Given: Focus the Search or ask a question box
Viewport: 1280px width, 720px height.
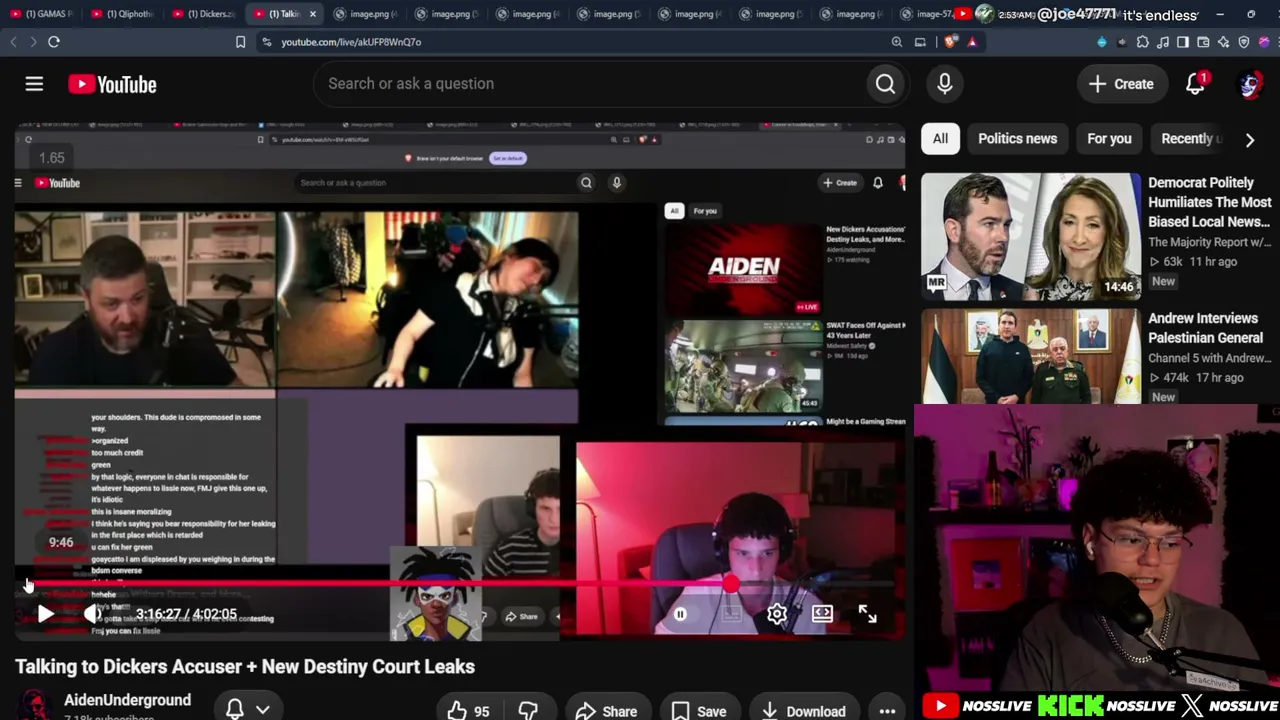Looking at the screenshot, I should [x=590, y=84].
